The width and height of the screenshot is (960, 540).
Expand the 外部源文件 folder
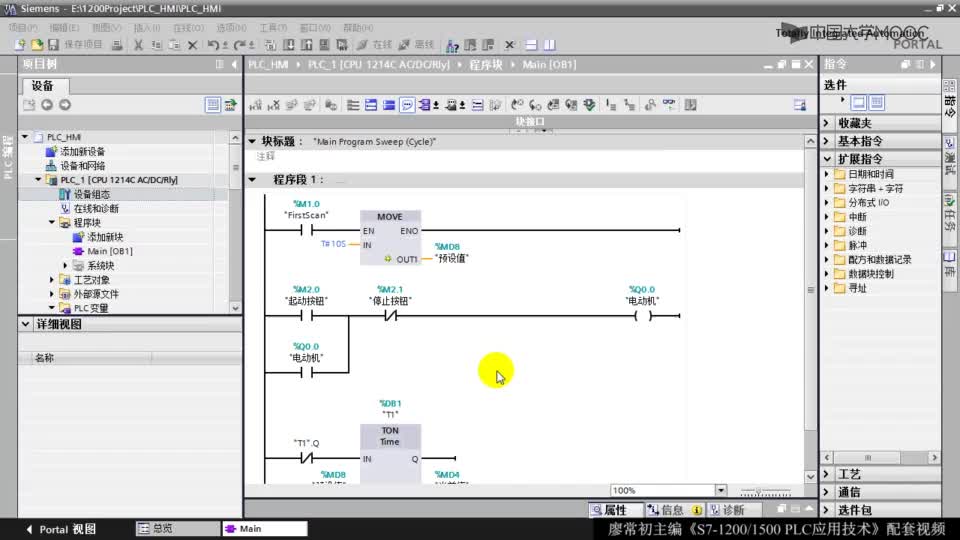[52, 294]
